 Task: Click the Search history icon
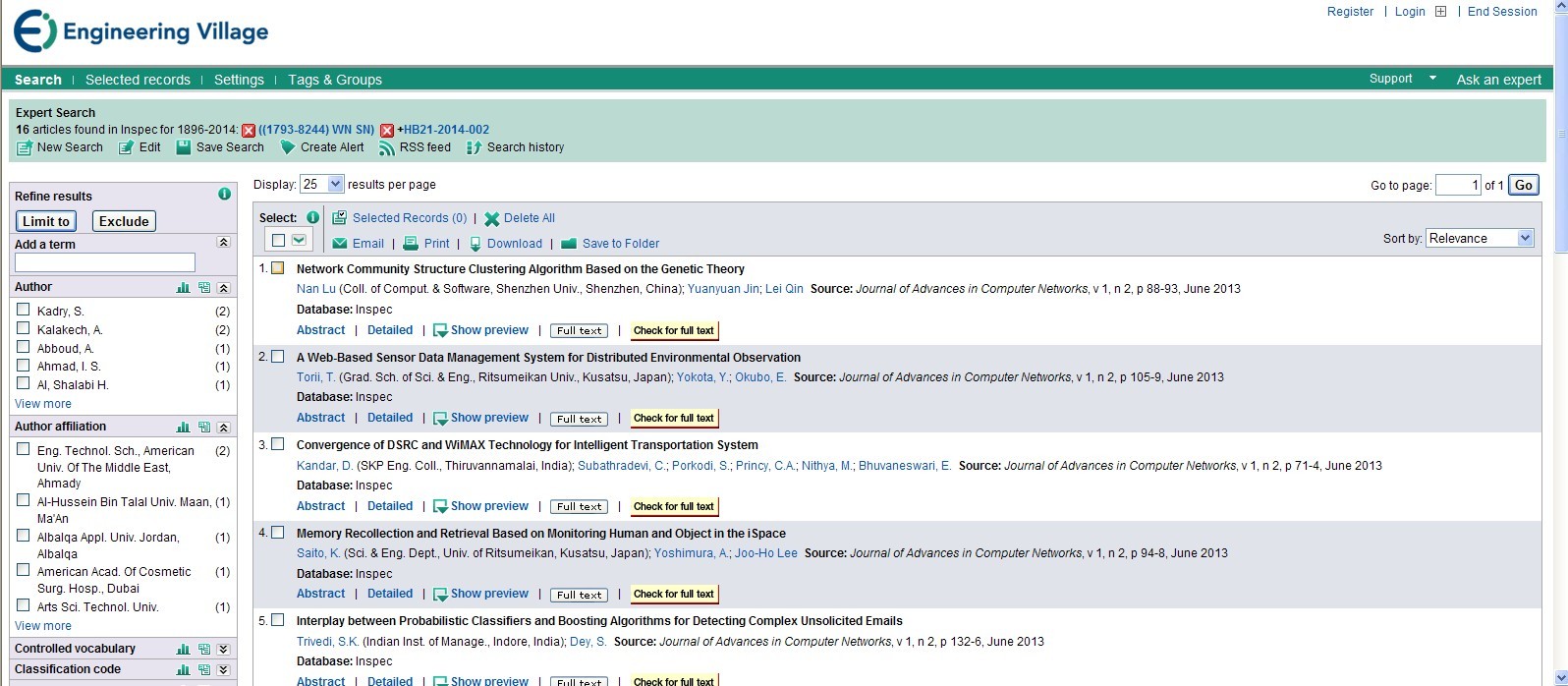(x=474, y=147)
